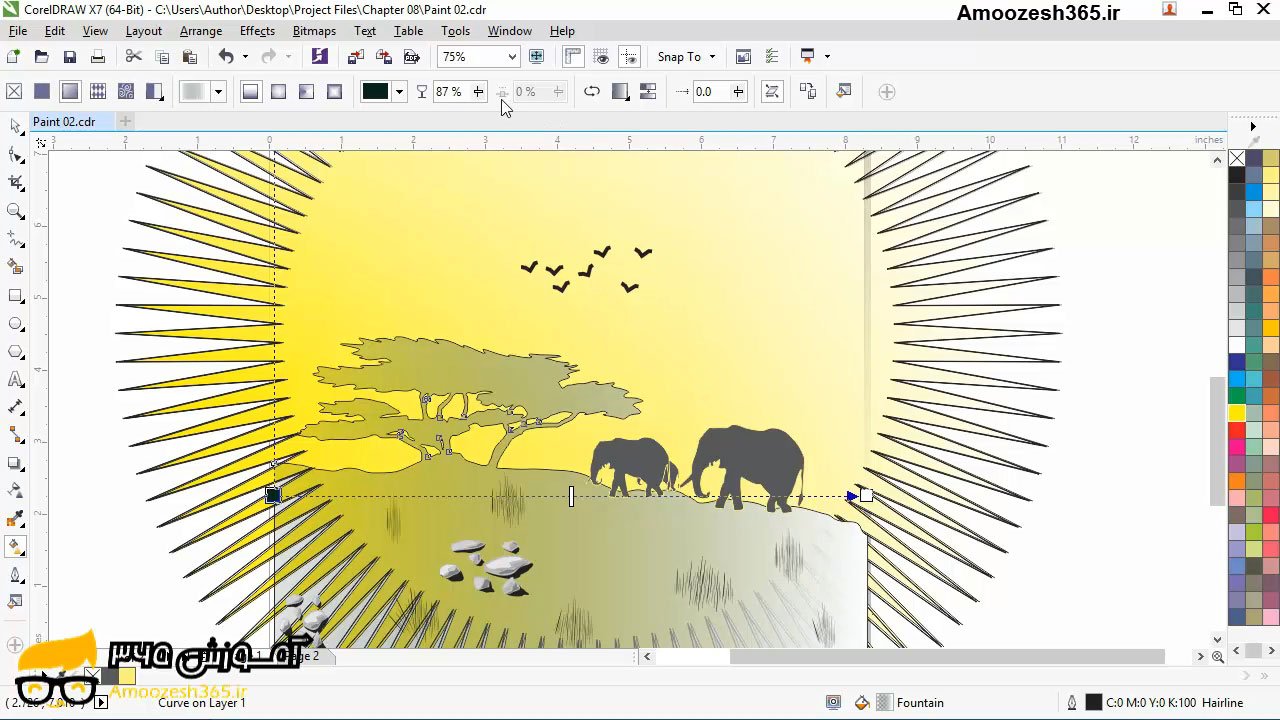Image resolution: width=1280 pixels, height=720 pixels.
Task: Choose the Polygon tool
Action: click(x=16, y=352)
